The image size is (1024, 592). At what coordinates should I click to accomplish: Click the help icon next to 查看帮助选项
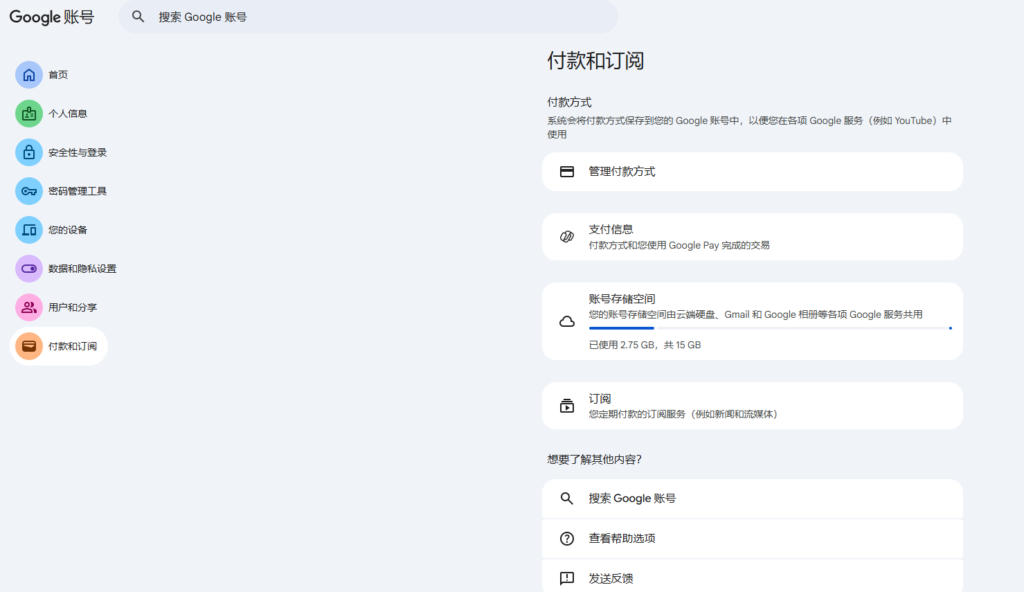(x=568, y=537)
